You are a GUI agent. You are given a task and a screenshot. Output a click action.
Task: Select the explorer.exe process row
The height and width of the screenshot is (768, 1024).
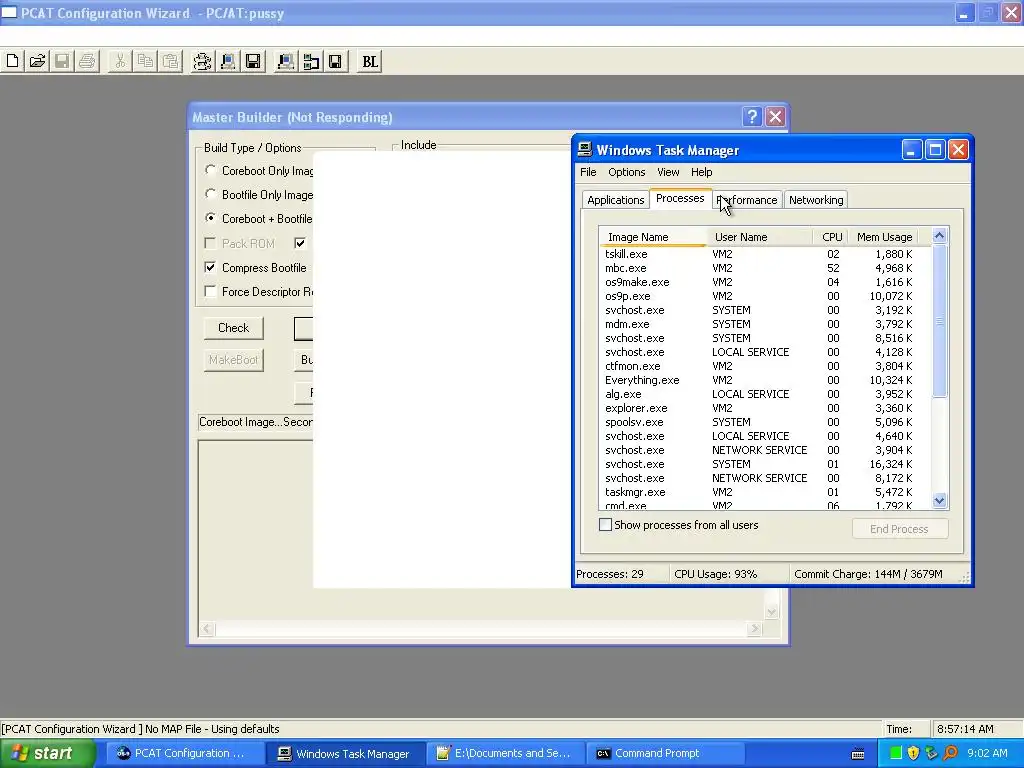point(764,408)
